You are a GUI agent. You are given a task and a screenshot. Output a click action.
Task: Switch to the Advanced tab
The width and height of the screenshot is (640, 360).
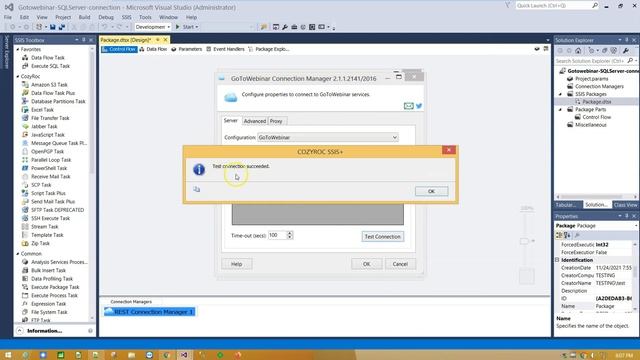click(x=255, y=121)
